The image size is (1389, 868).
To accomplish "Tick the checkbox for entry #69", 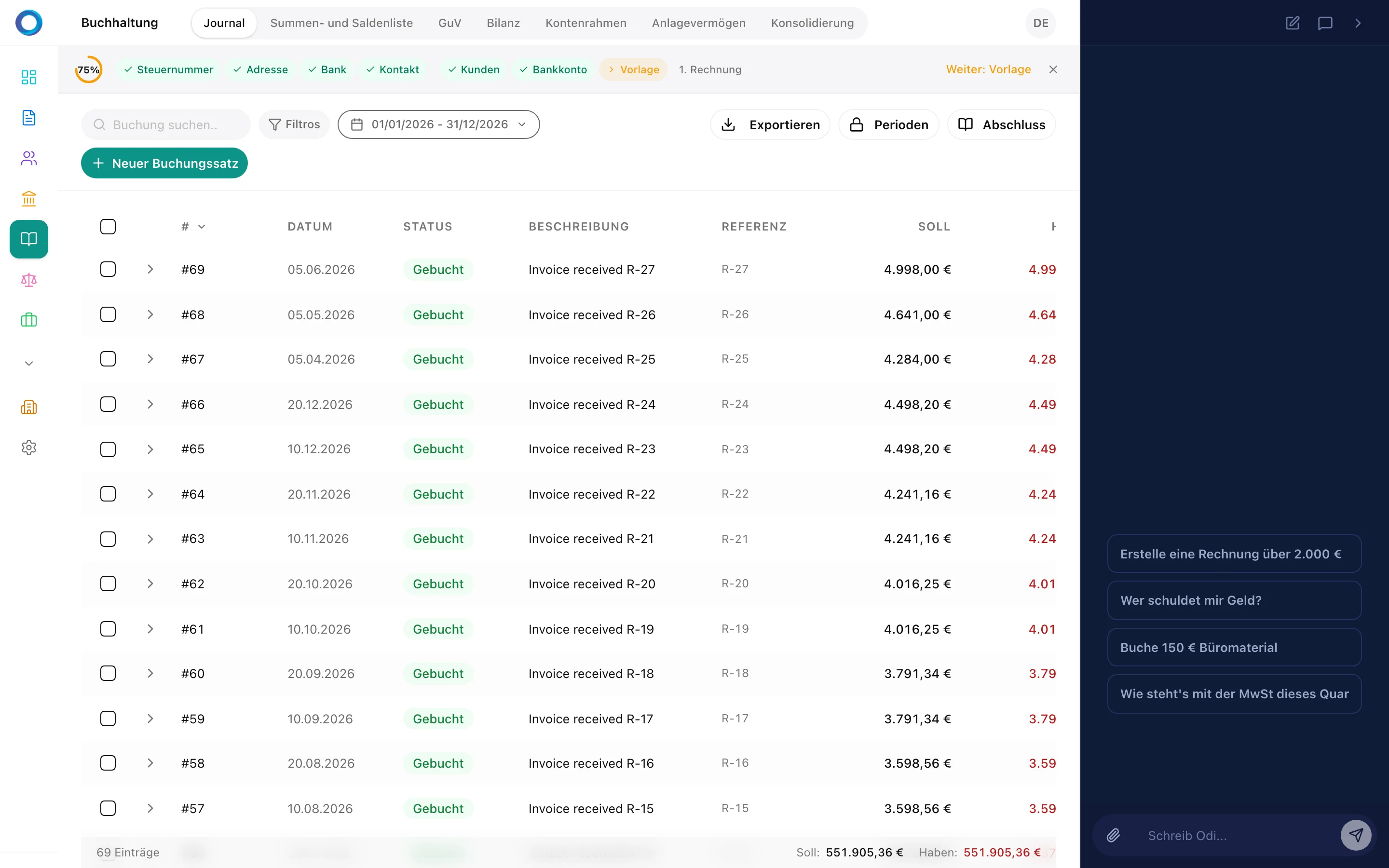I will point(108,269).
